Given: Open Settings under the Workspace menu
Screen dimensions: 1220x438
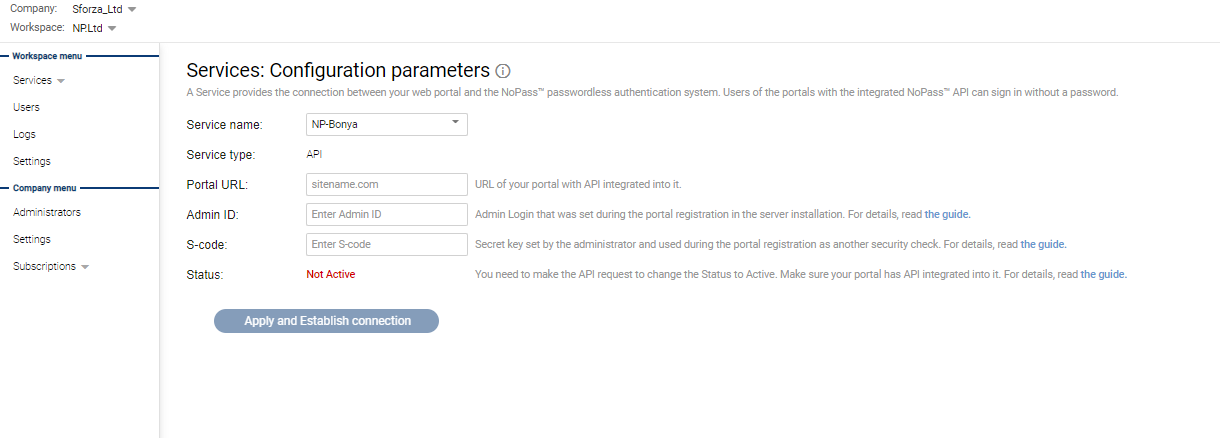Looking at the screenshot, I should (31, 161).
